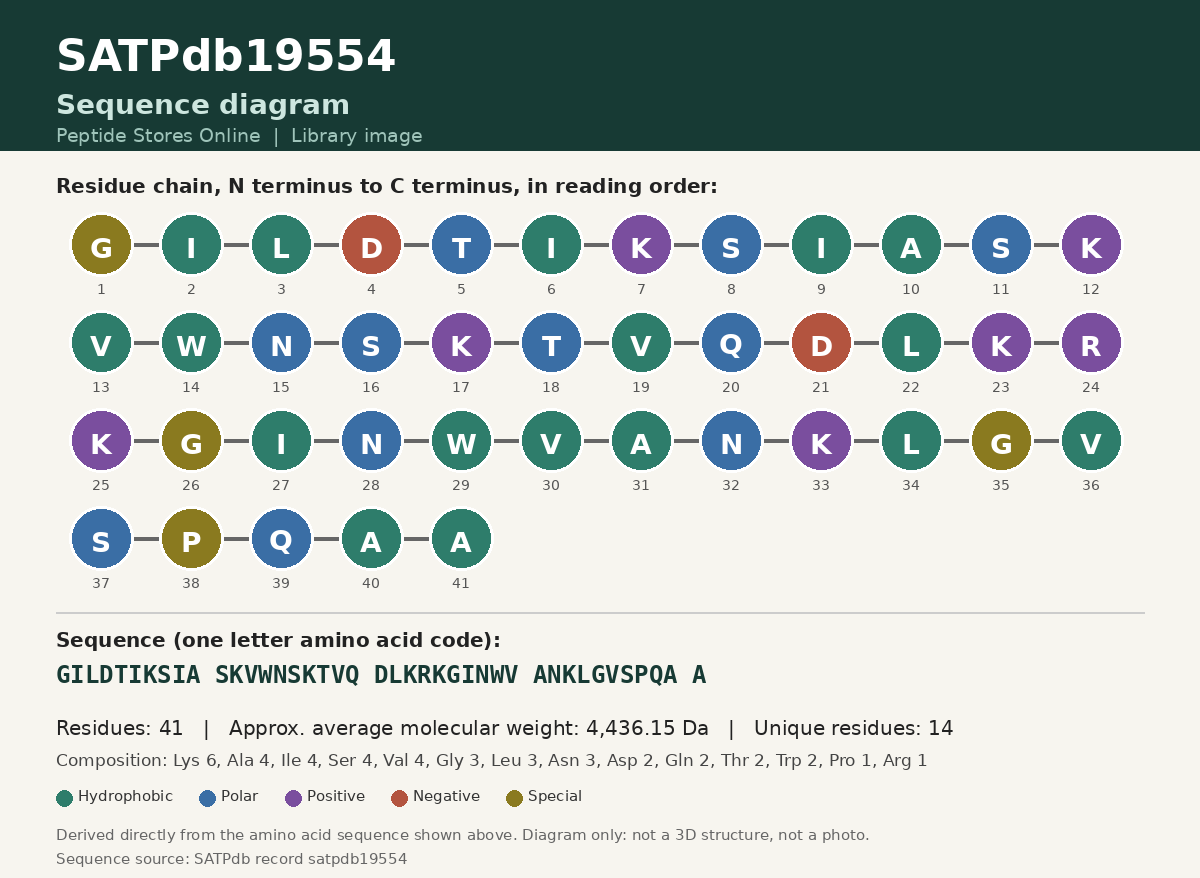Click residue 13 circle labeled V

point(101,343)
